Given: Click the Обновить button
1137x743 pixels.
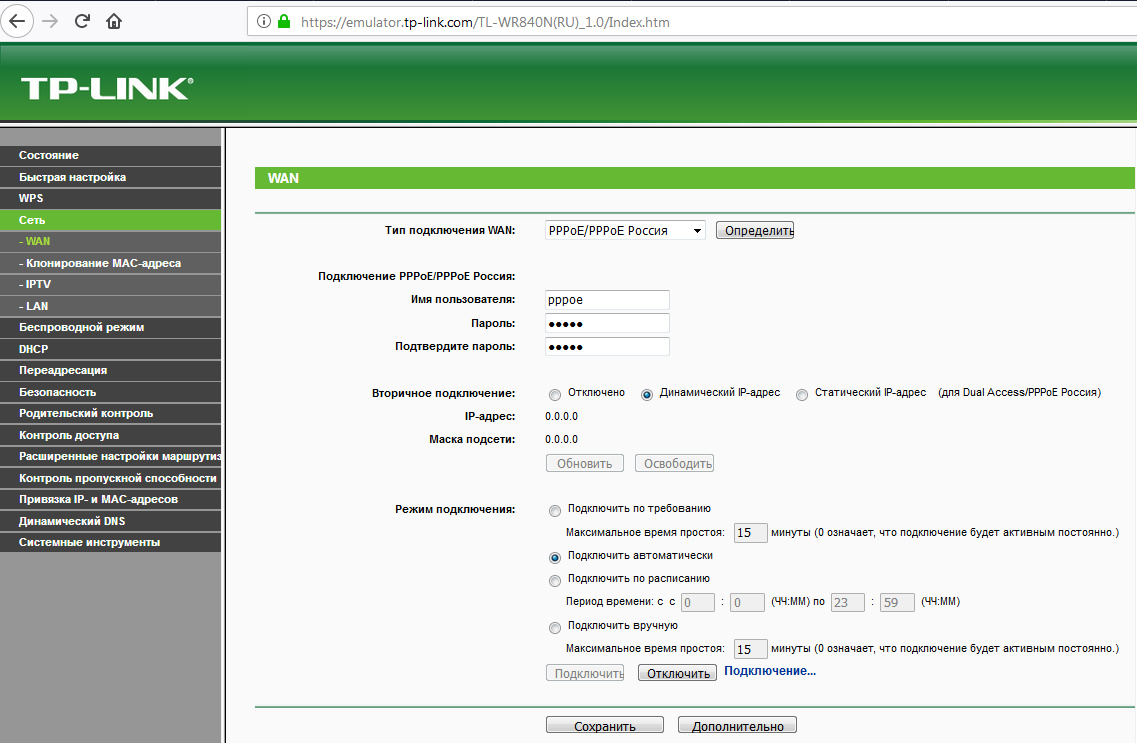Looking at the screenshot, I should click(584, 463).
